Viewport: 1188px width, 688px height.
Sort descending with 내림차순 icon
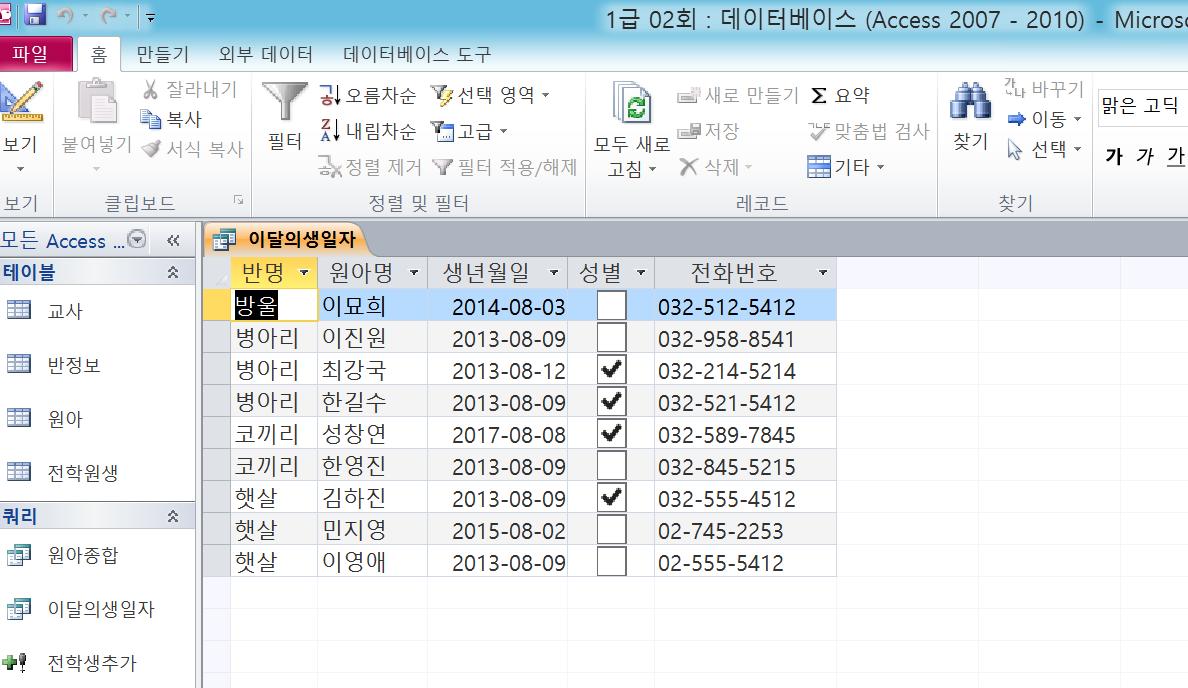(330, 130)
